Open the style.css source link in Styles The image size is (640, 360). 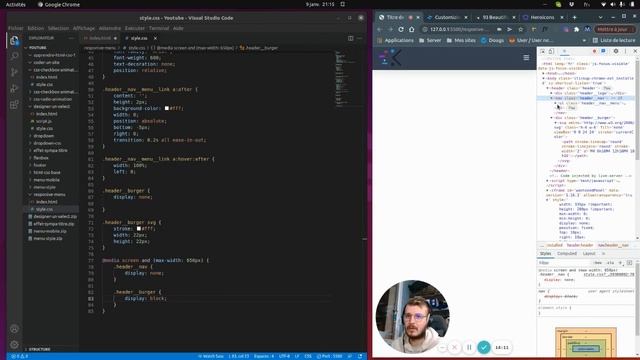pos(609,275)
